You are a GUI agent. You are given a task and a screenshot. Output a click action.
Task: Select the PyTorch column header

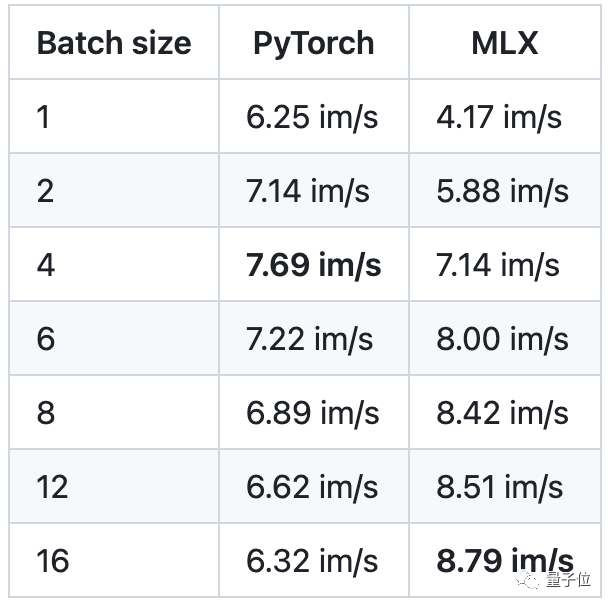point(313,43)
